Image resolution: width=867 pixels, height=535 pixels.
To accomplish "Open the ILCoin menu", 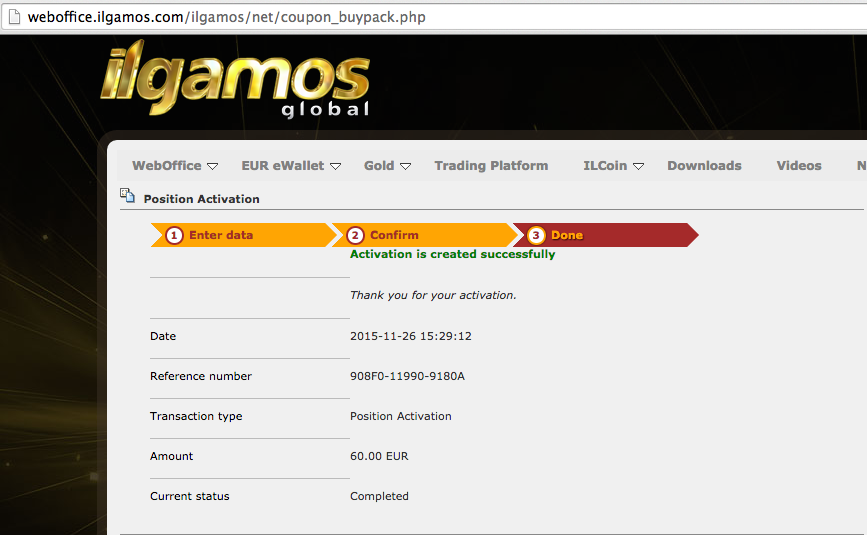I will coord(605,166).
